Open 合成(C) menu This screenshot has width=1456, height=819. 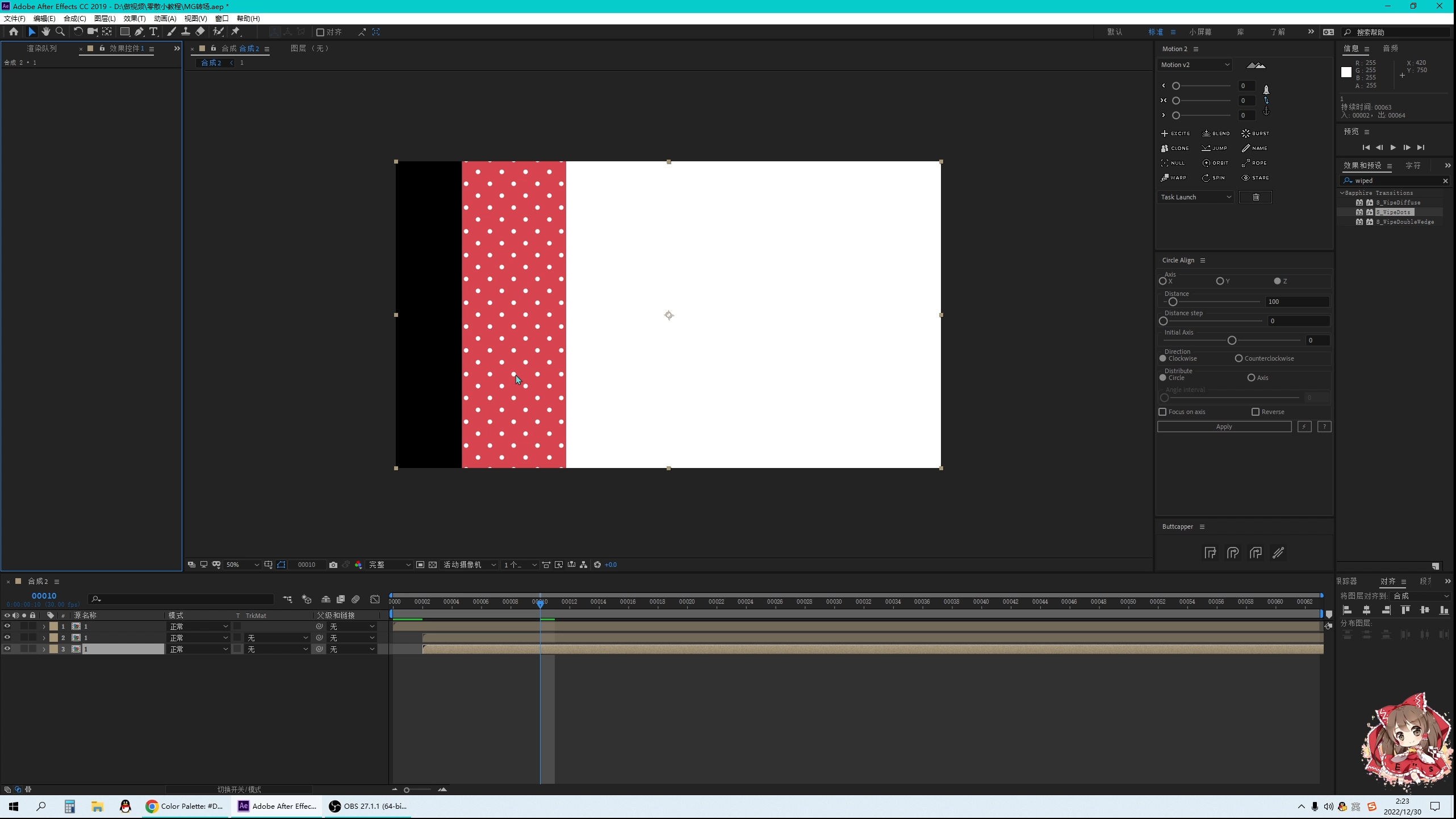point(74,18)
